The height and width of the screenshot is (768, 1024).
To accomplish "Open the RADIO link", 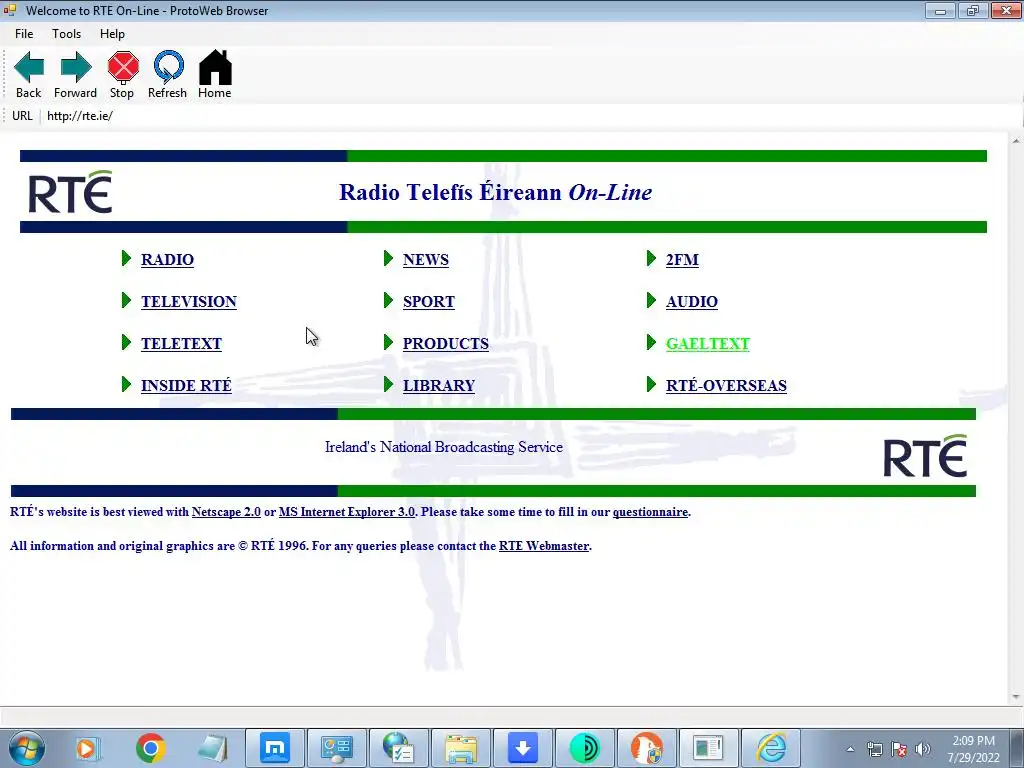I will (x=167, y=259).
